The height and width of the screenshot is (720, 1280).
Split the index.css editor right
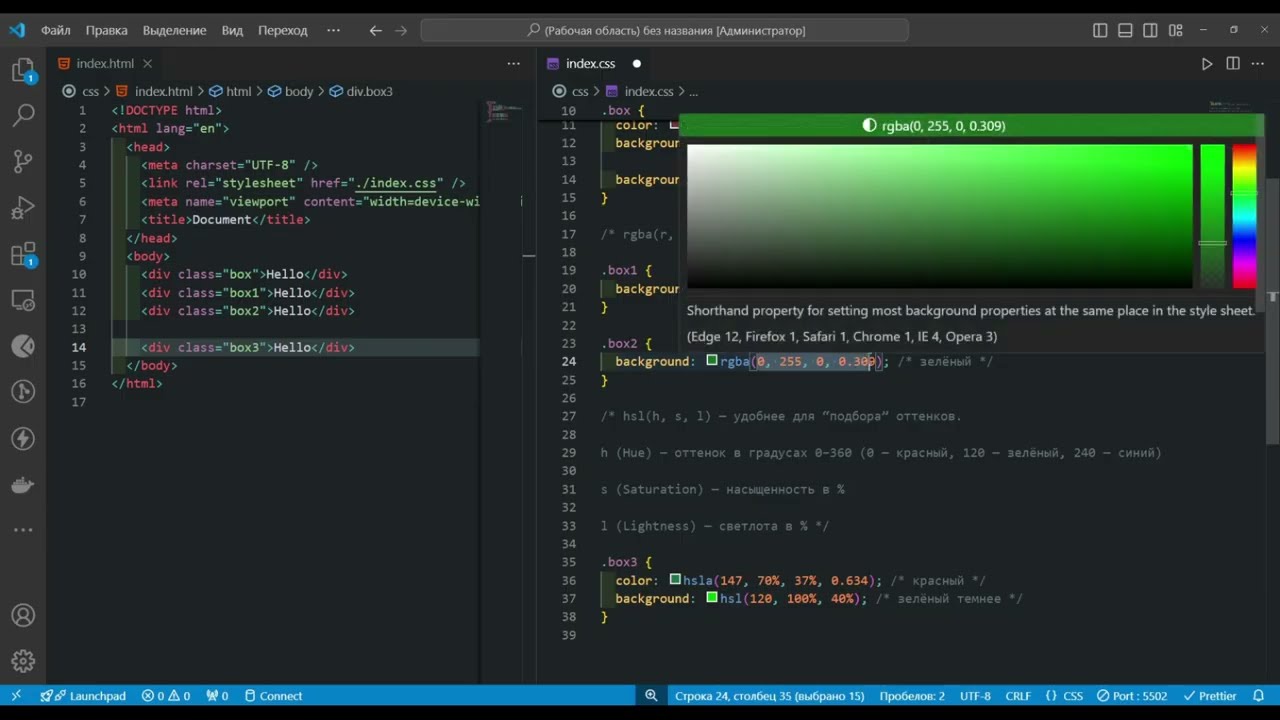(x=1233, y=64)
